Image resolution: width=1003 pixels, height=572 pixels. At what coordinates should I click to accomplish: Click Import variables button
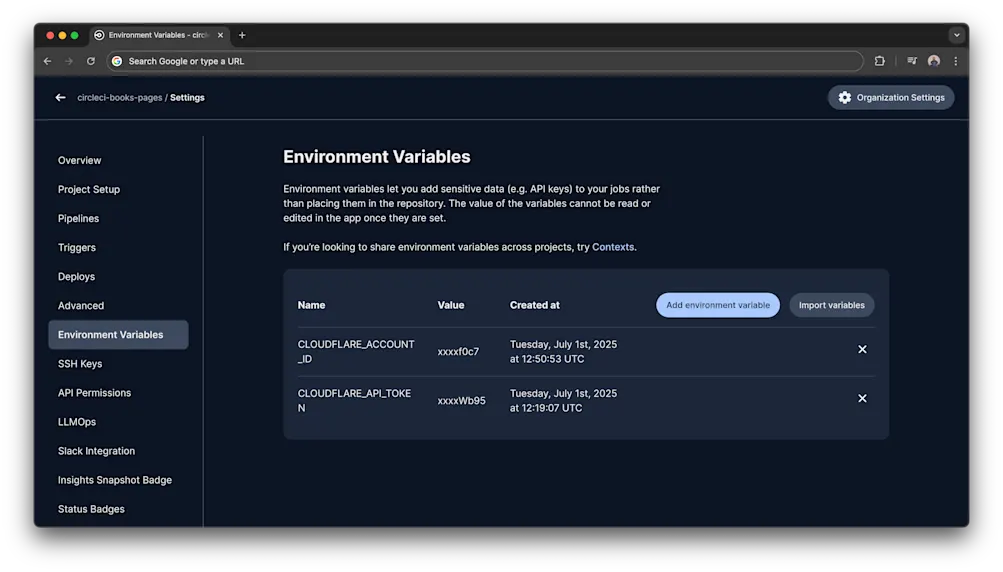click(x=832, y=305)
